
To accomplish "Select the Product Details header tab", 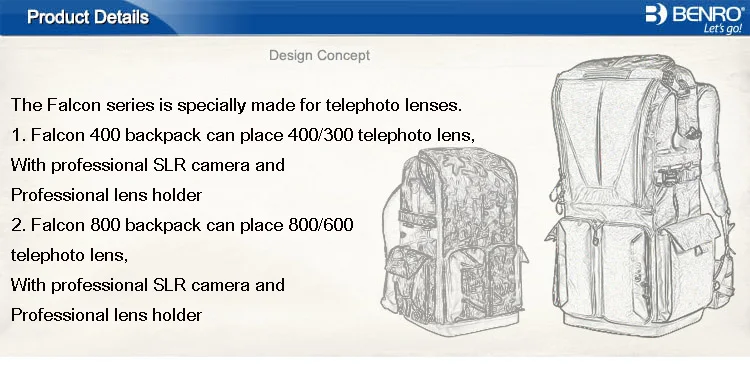I will coord(88,17).
